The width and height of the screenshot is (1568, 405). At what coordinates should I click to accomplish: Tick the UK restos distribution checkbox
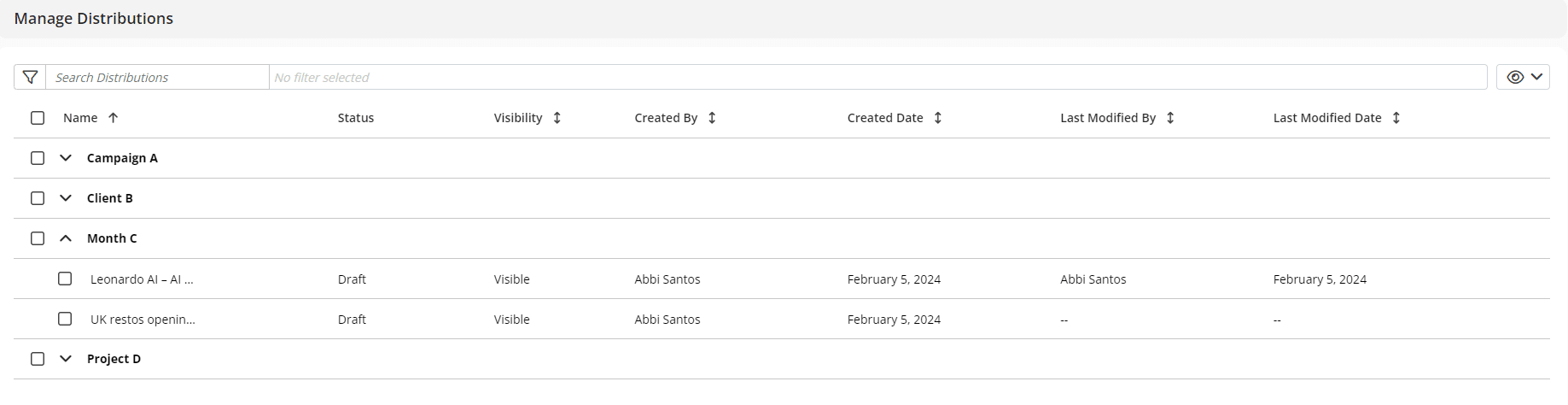(x=65, y=319)
